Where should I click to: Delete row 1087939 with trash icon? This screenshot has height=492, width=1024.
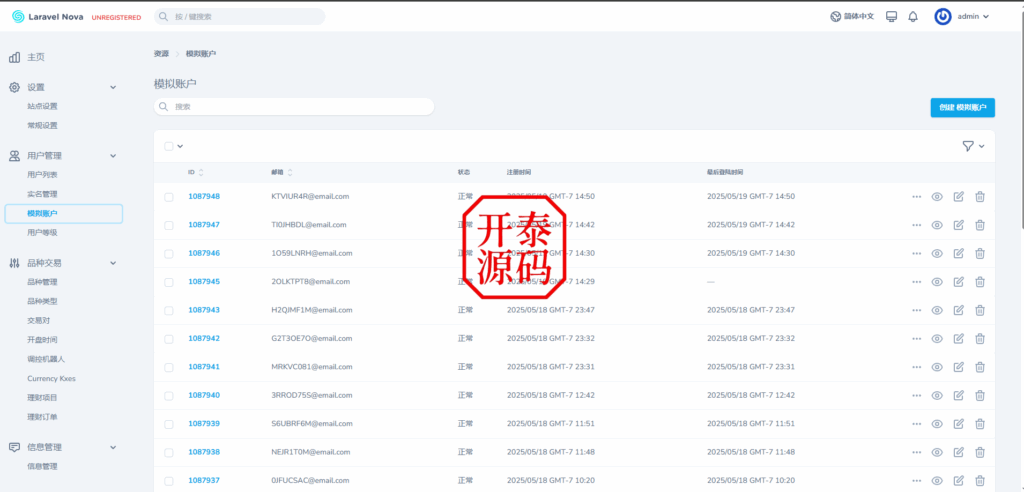point(980,424)
